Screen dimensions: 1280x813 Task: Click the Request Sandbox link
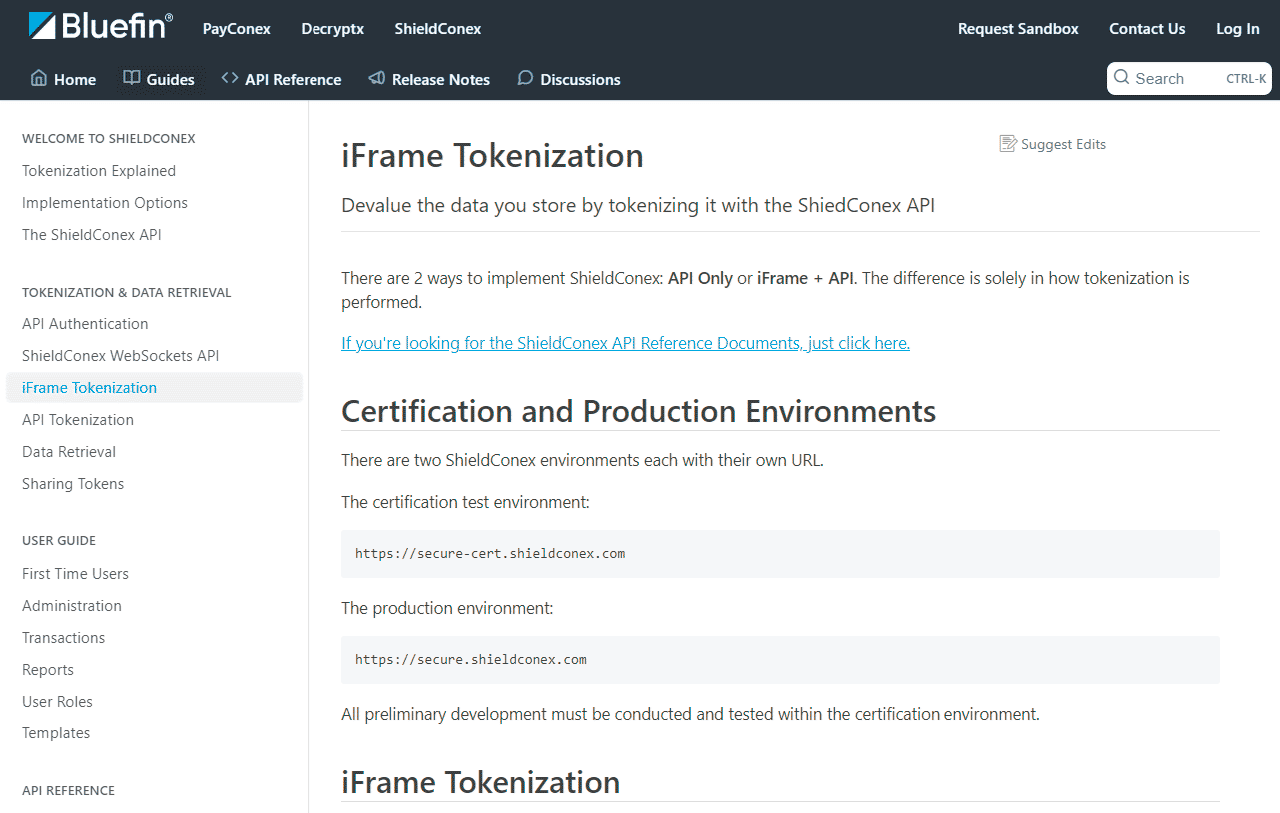pos(1018,29)
